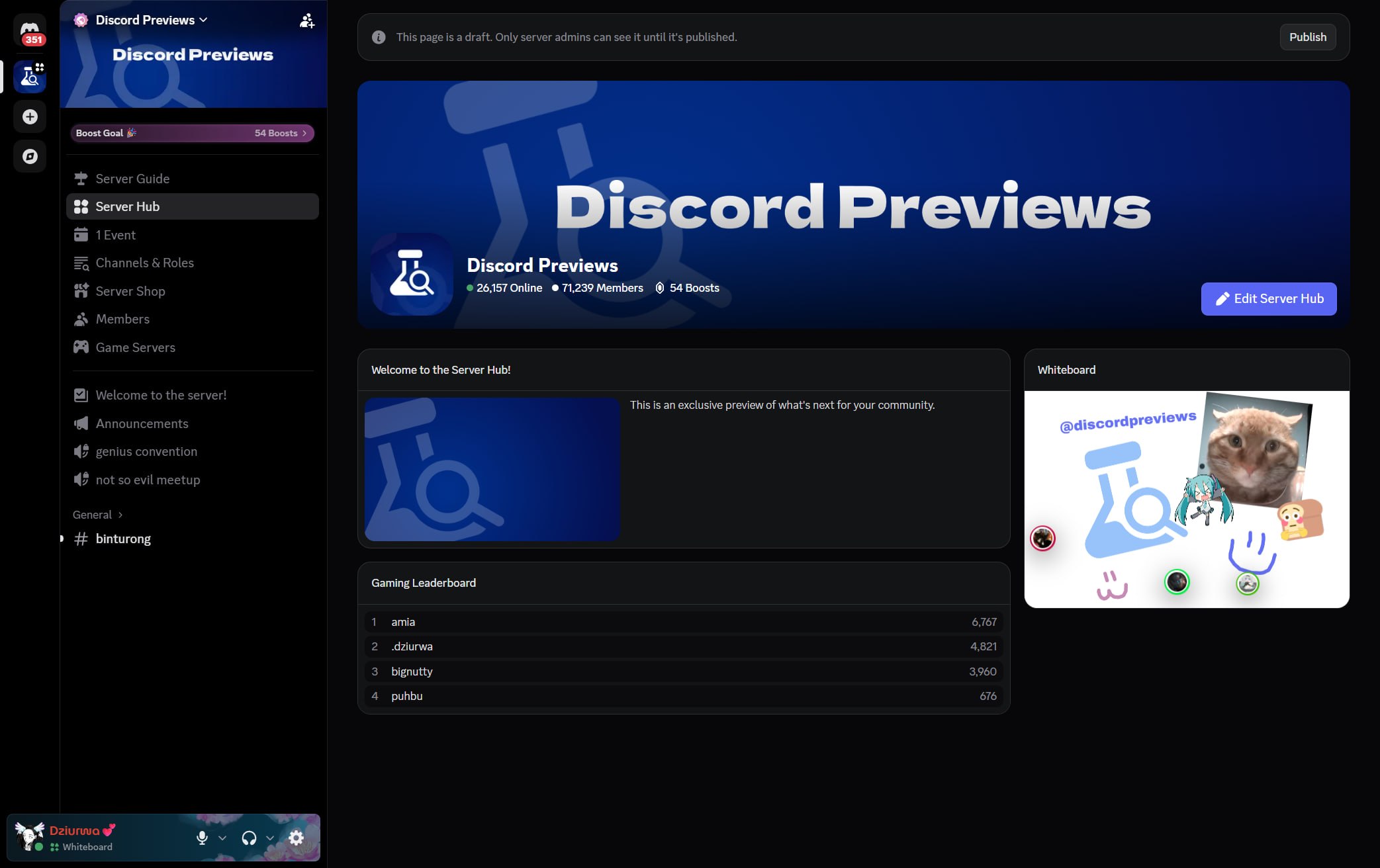Viewport: 1380px width, 868px height.
Task: Open User Settings gear
Action: 297,838
